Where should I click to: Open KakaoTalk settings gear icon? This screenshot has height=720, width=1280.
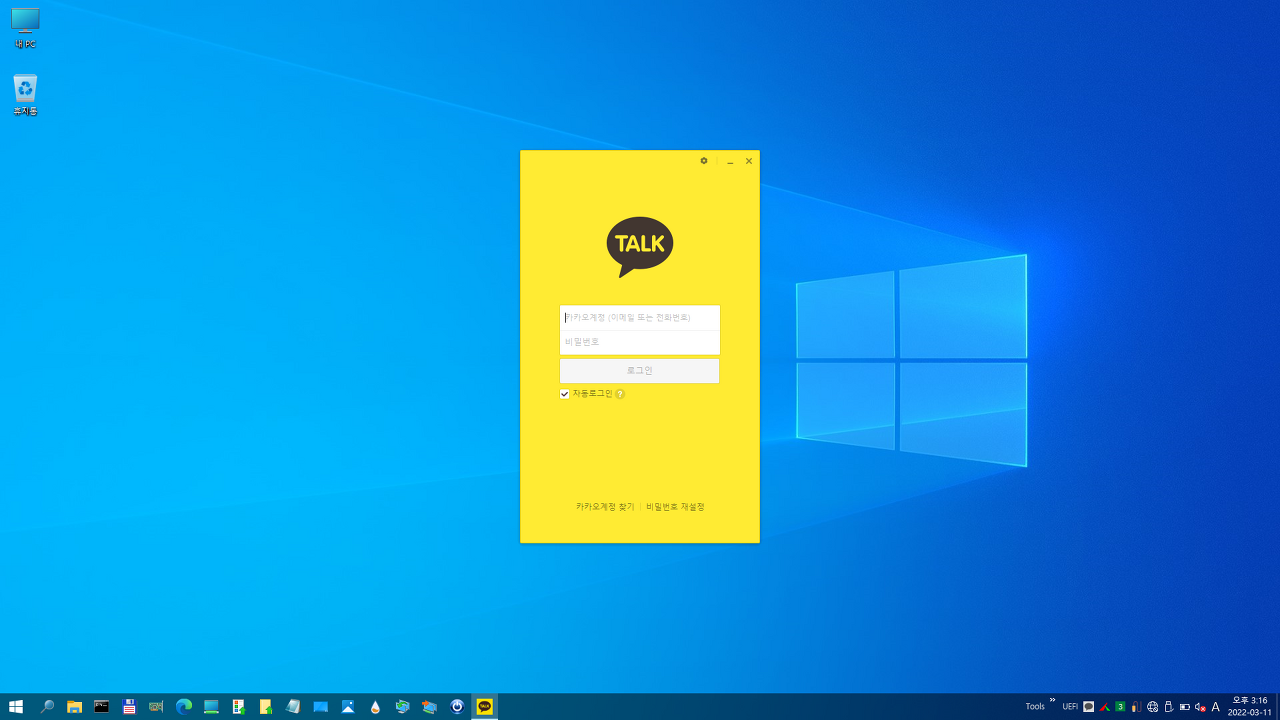coord(704,161)
